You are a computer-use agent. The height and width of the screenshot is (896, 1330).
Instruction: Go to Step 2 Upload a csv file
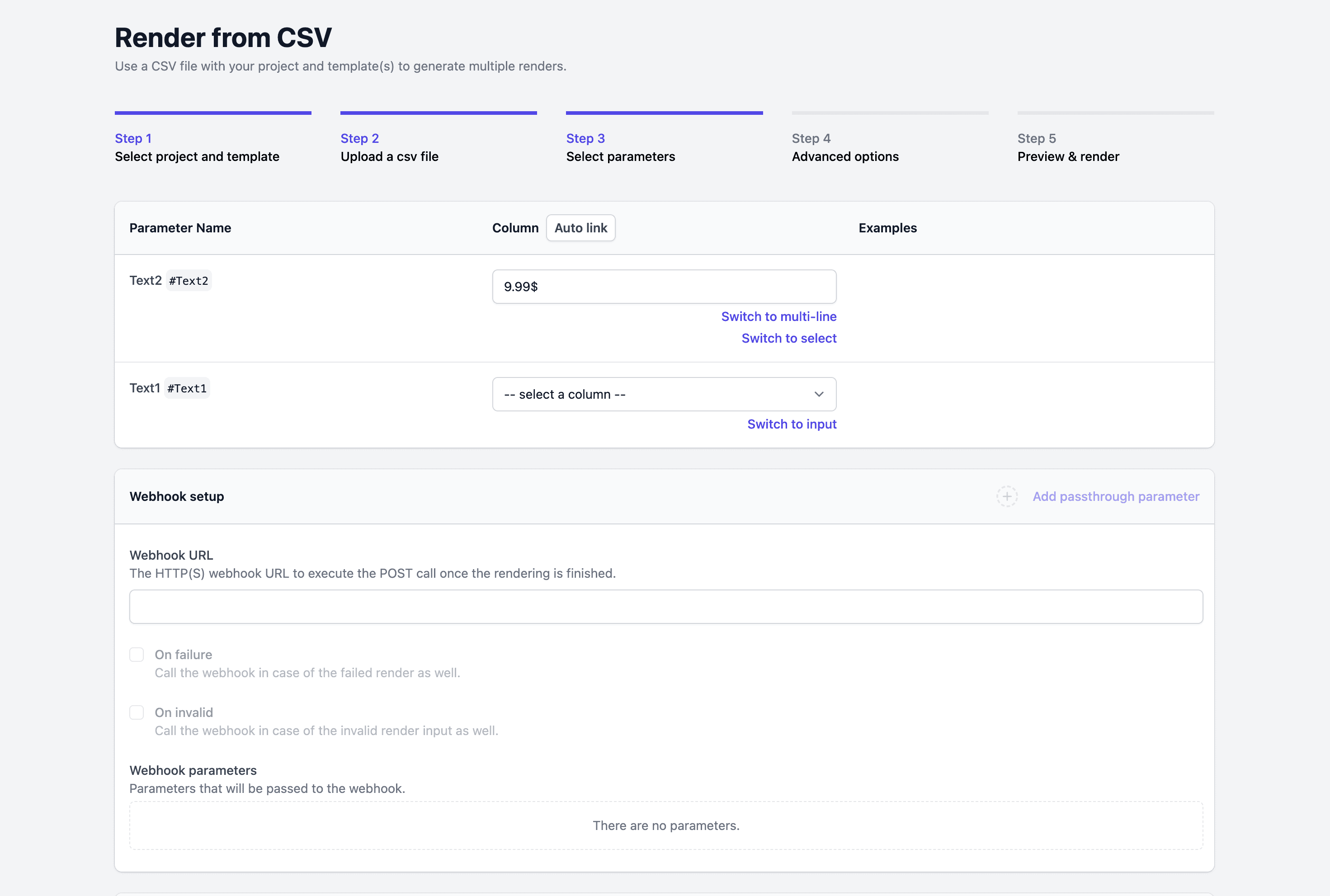point(390,147)
